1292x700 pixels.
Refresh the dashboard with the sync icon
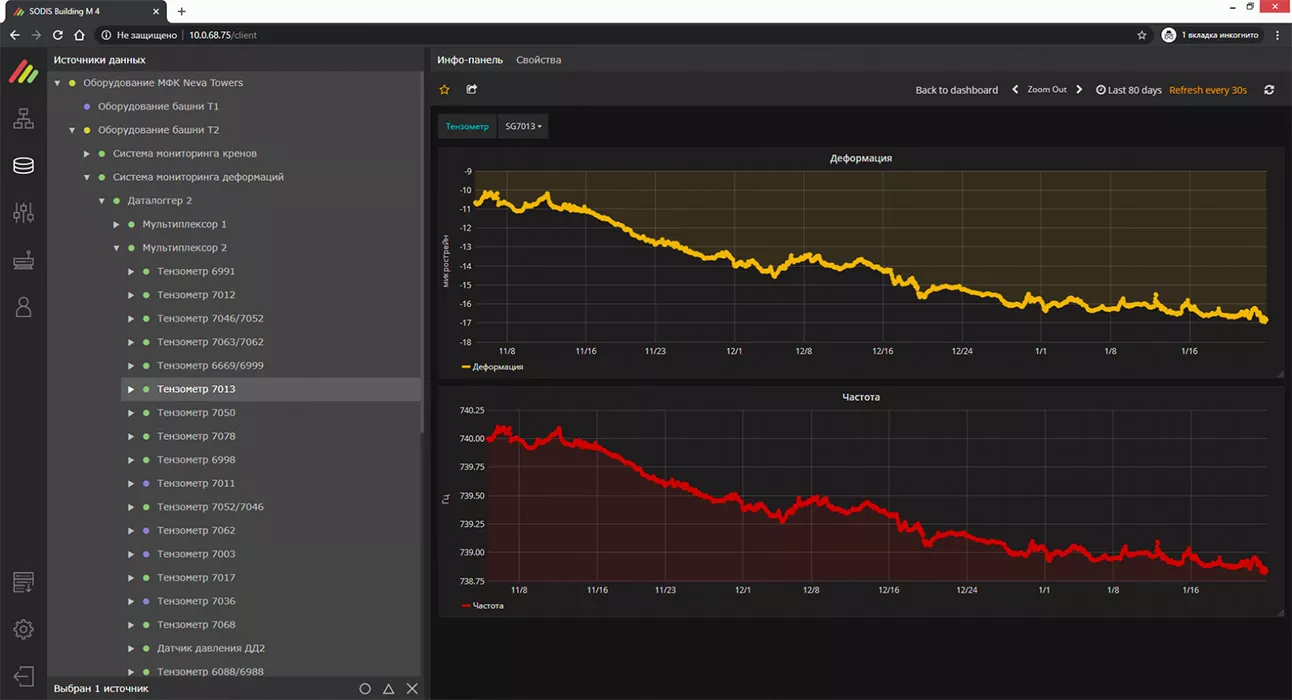pyautogui.click(x=1269, y=90)
